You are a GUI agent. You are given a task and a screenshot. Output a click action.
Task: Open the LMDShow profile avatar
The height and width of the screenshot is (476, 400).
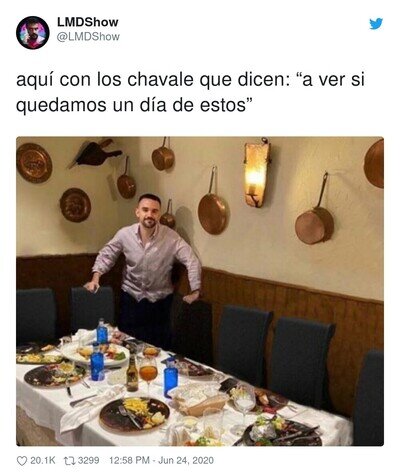tap(33, 33)
